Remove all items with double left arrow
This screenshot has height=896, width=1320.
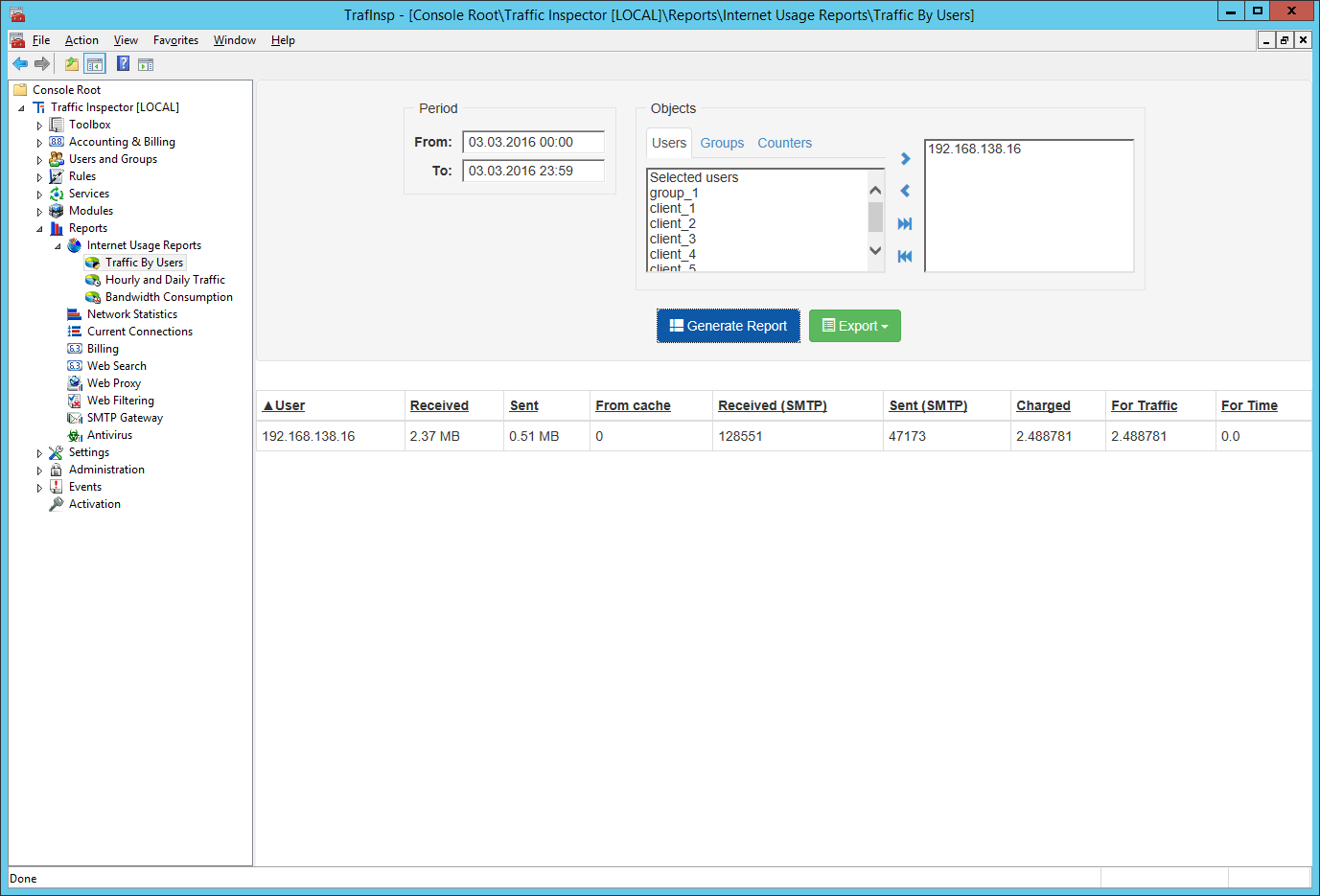[x=905, y=257]
